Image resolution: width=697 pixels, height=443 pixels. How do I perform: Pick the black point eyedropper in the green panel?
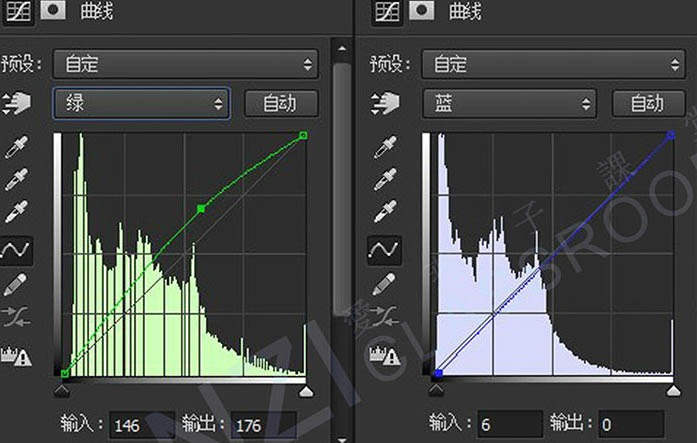(16, 147)
